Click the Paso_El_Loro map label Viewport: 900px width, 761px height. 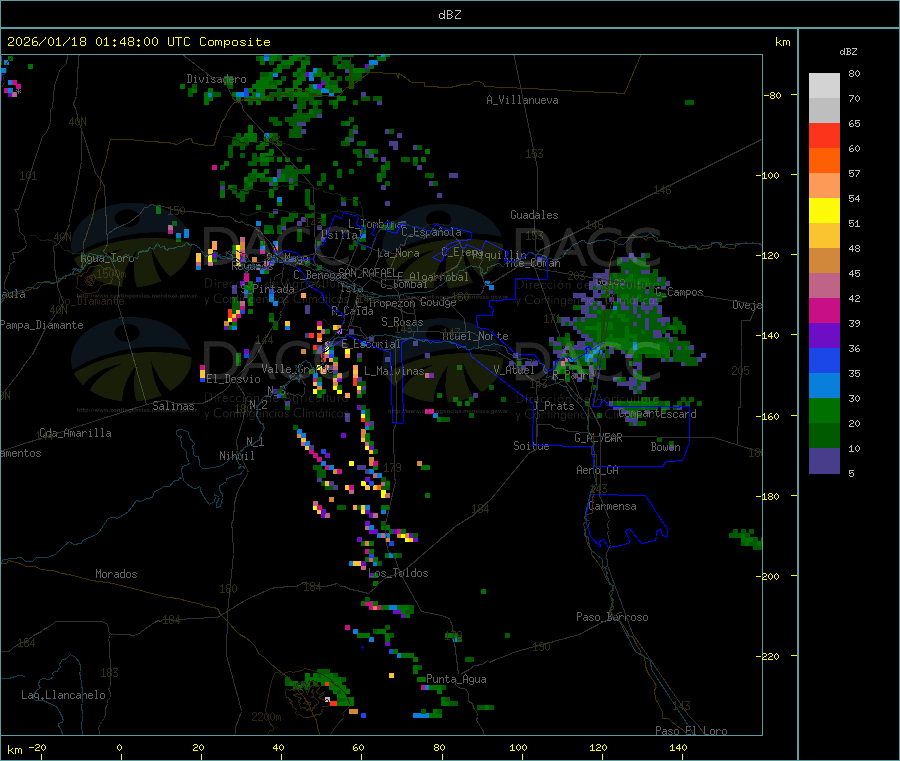(x=692, y=731)
